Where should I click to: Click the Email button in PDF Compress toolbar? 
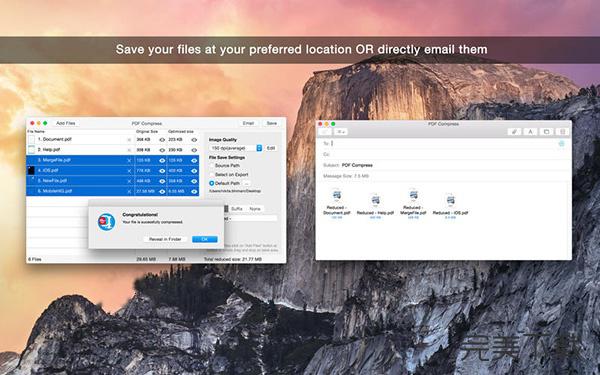point(248,123)
